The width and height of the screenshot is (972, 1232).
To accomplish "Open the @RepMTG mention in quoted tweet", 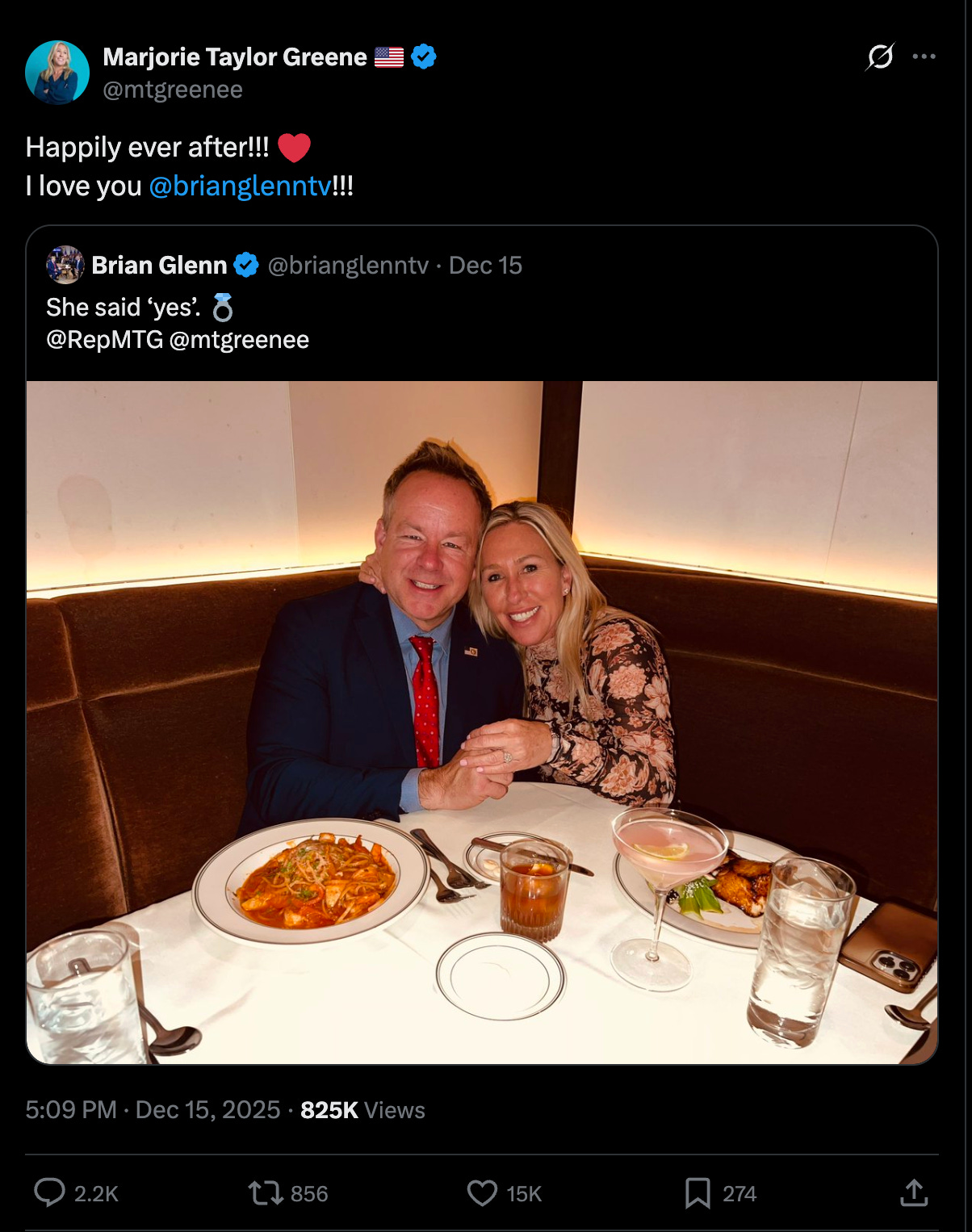I will coord(106,340).
